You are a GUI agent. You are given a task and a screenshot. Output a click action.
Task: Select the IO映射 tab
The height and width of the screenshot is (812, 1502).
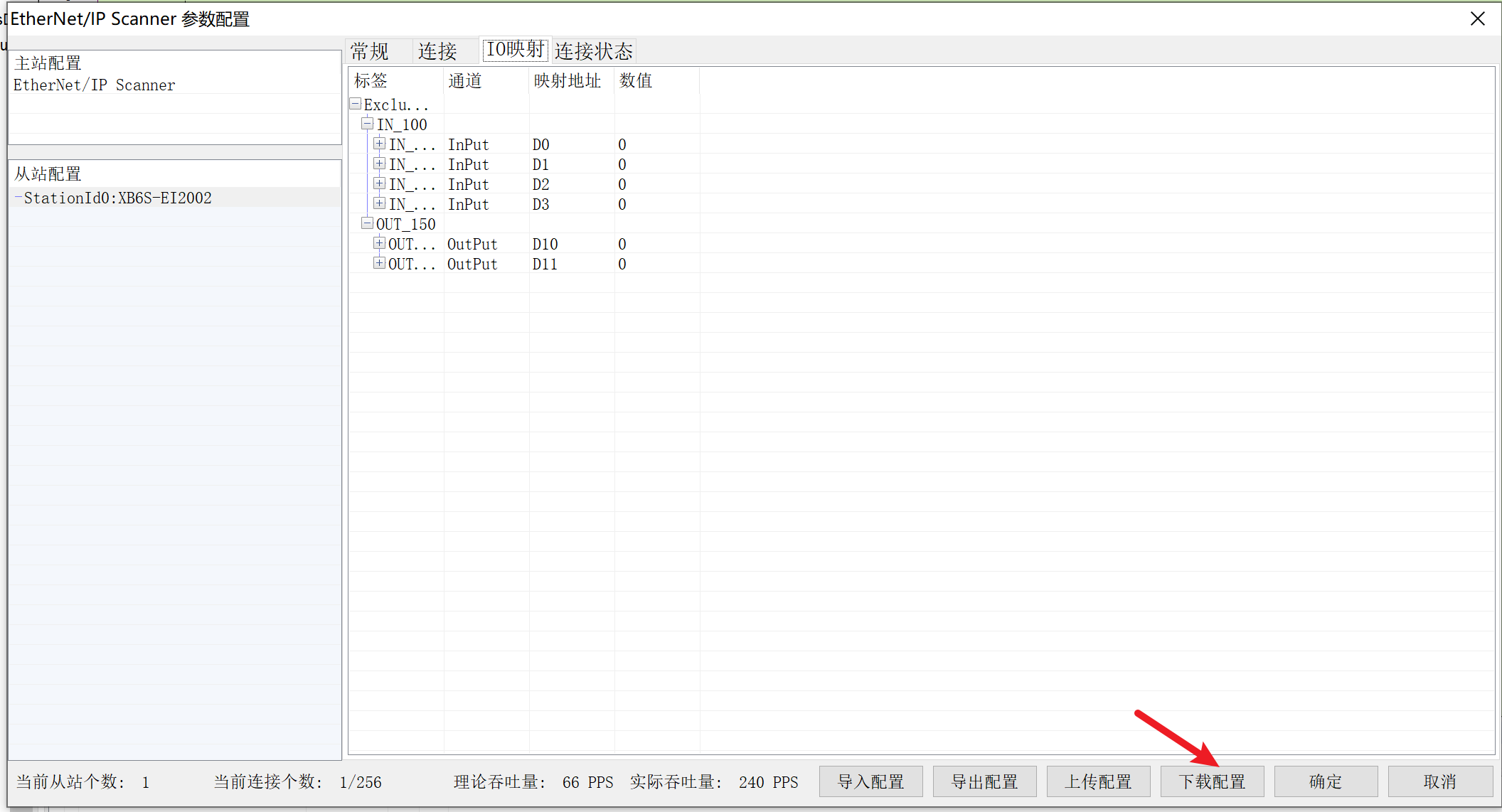[515, 49]
